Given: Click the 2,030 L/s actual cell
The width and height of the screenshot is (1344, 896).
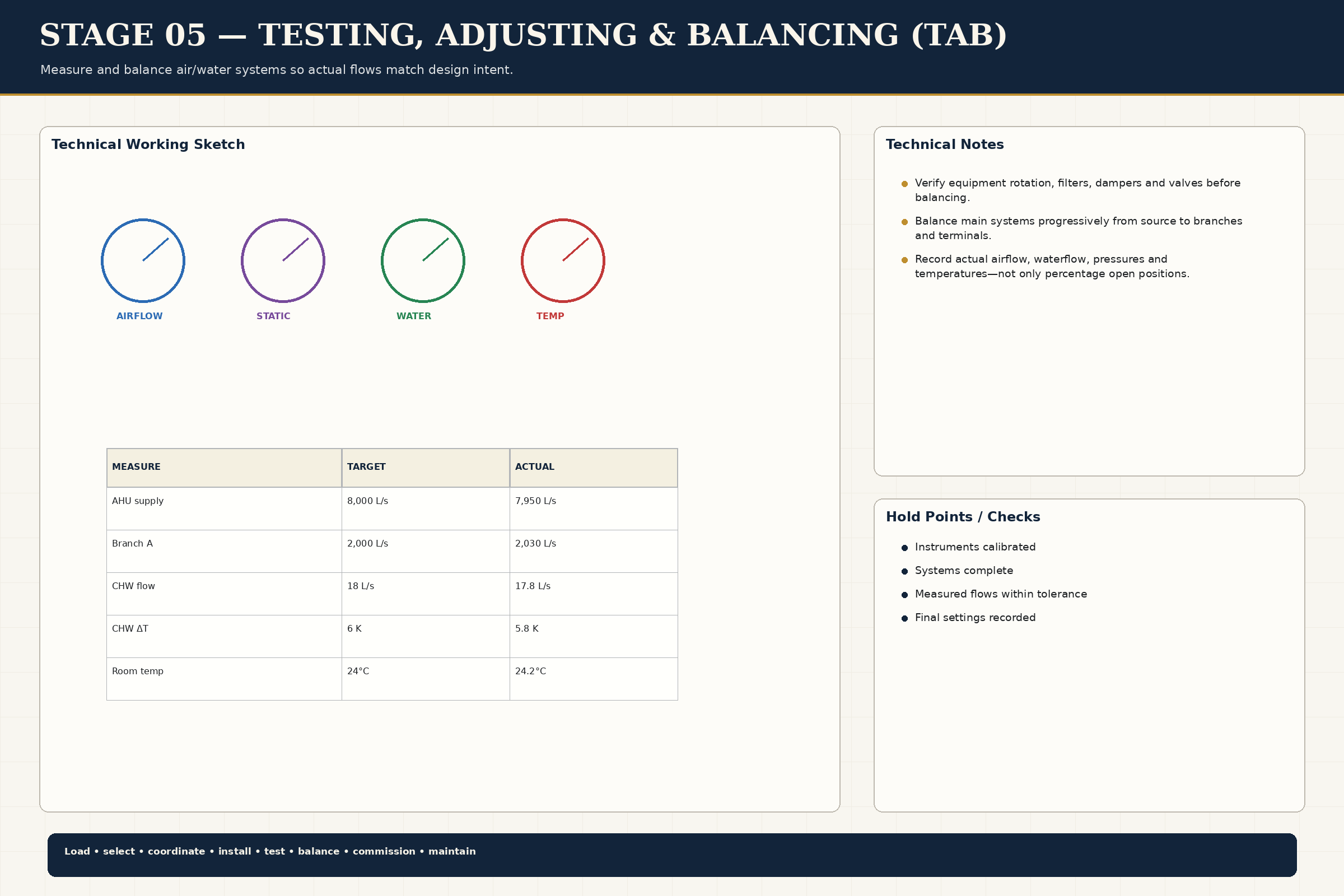Looking at the screenshot, I should 594,552.
